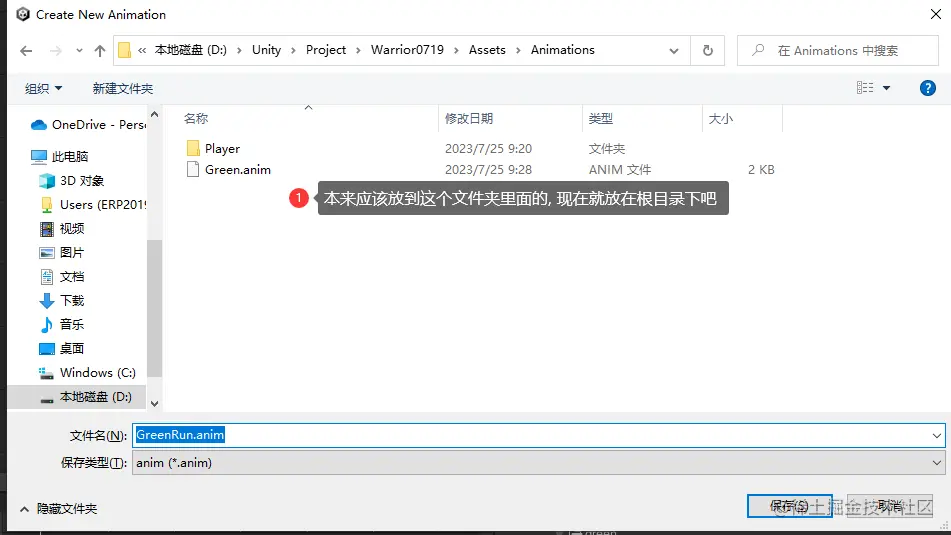Image resolution: width=951 pixels, height=535 pixels.
Task: Select the Green.anim file
Action: pos(238,170)
